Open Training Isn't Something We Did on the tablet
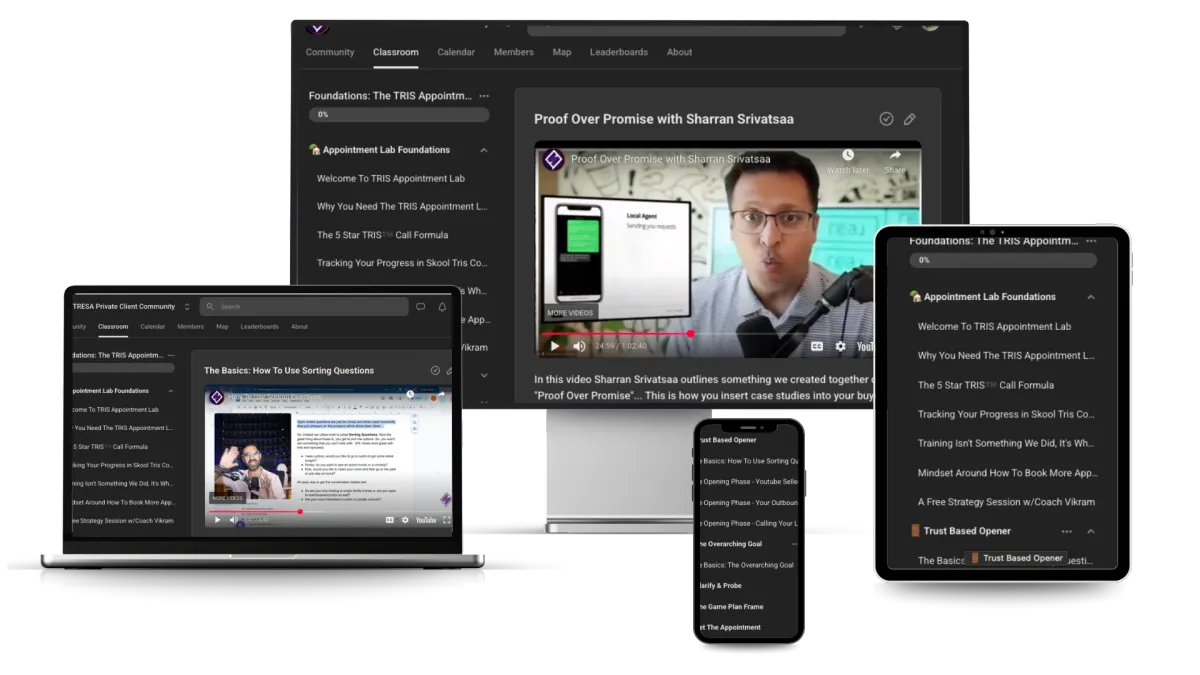The height and width of the screenshot is (675, 1200). (x=1006, y=443)
